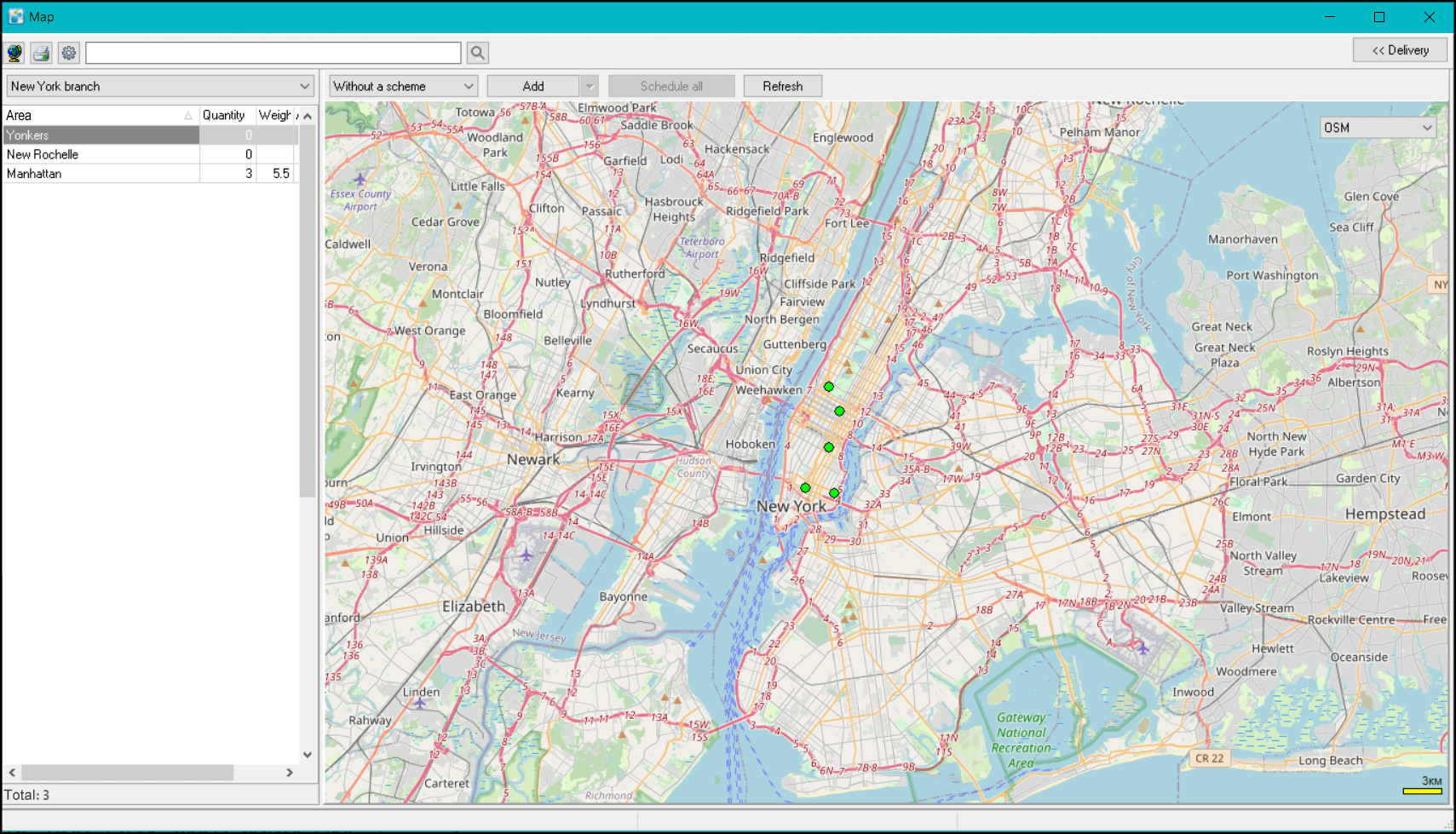This screenshot has width=1456, height=834.
Task: Focus the map search input field
Action: pyautogui.click(x=273, y=53)
